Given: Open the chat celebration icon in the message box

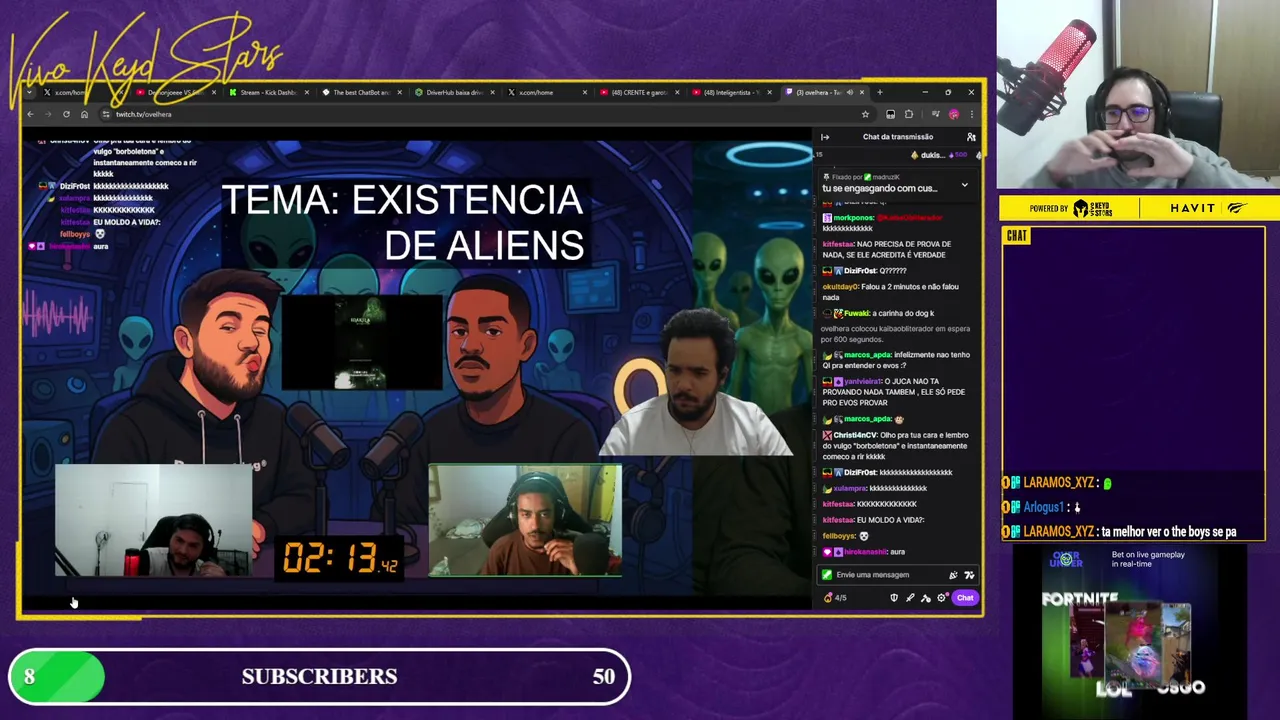Looking at the screenshot, I should pos(953,575).
